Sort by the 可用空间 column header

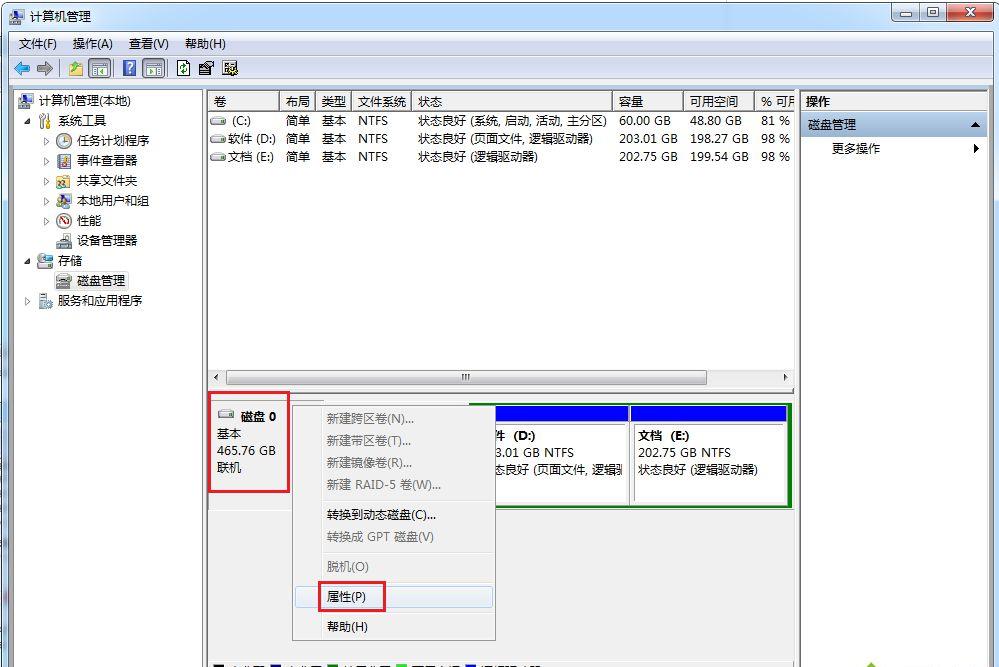pyautogui.click(x=719, y=101)
